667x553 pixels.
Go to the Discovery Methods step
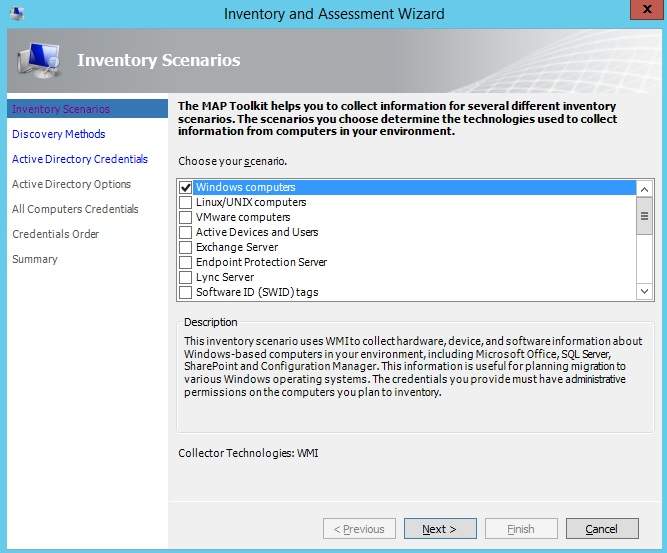(x=58, y=134)
